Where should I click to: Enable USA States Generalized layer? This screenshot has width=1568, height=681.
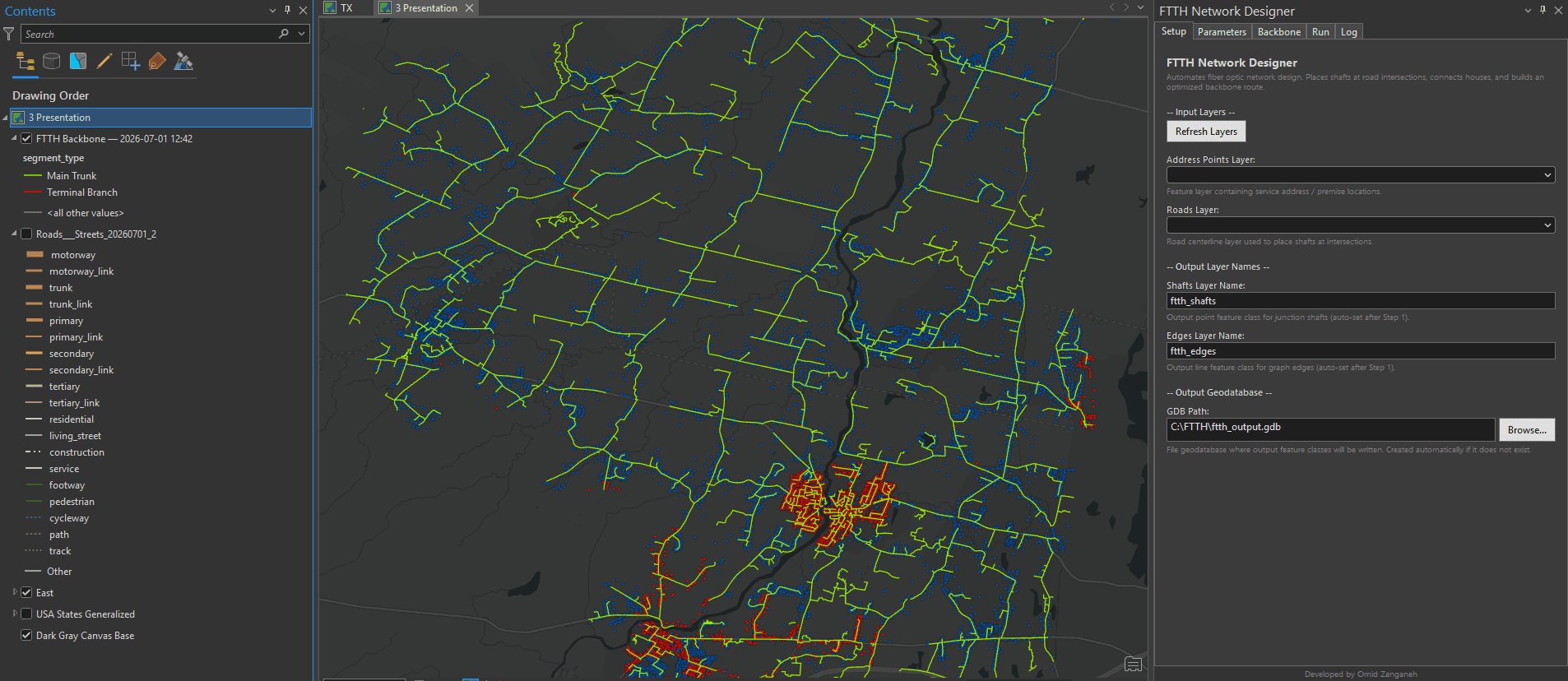(26, 614)
